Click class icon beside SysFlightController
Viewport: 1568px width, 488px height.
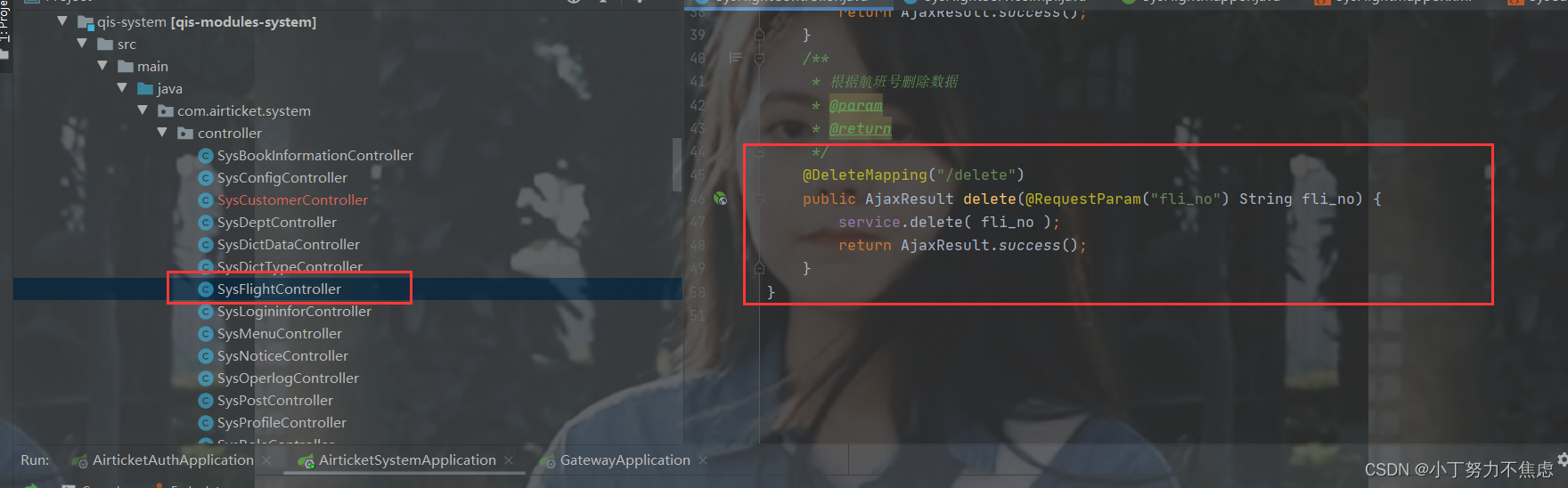(x=206, y=289)
